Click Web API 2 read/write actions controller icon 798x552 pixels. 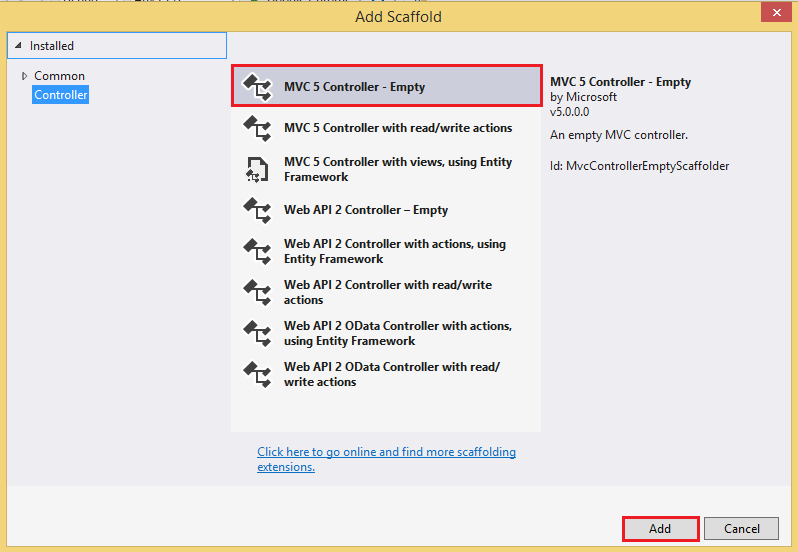point(258,292)
